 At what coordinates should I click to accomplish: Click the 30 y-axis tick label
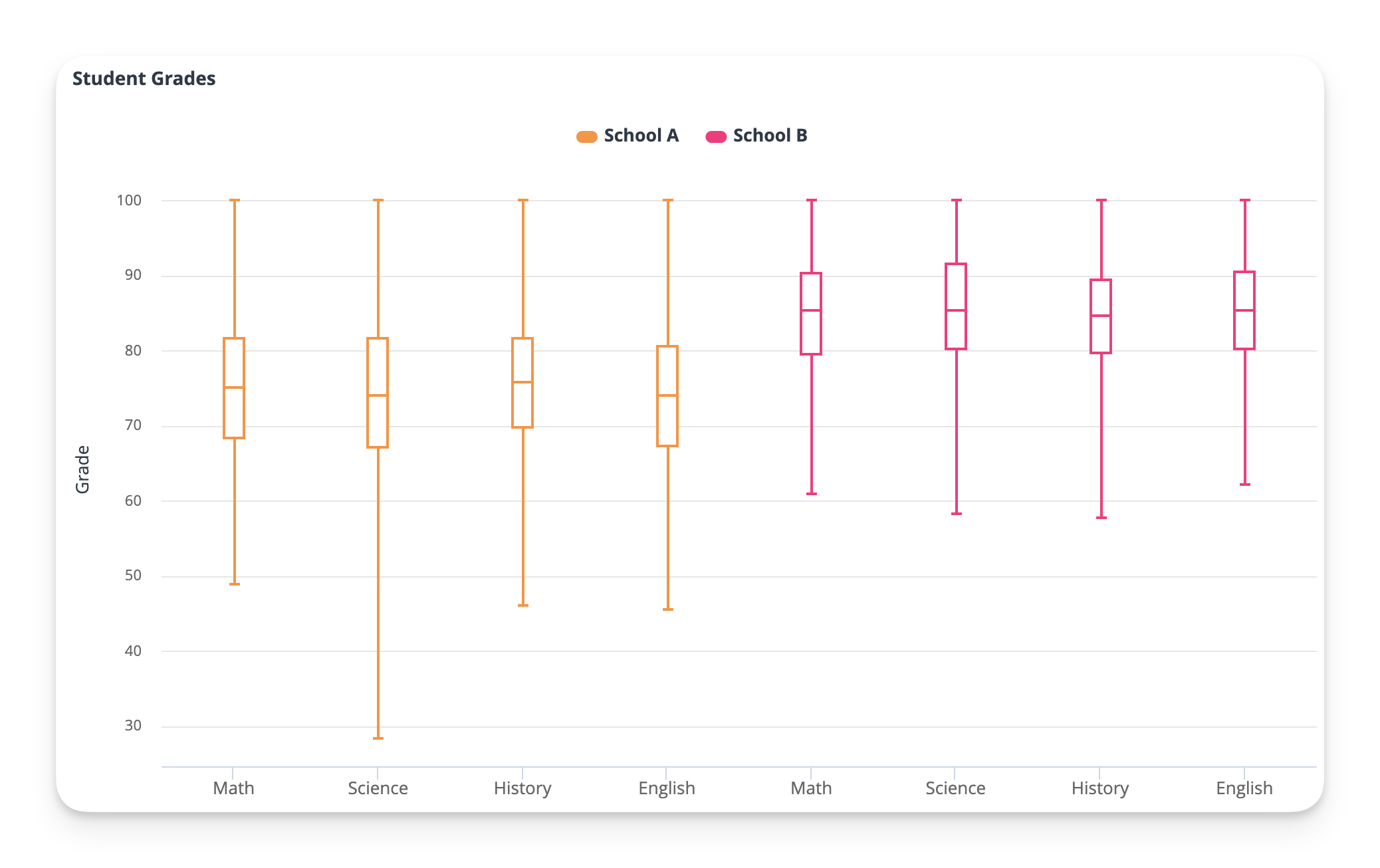click(x=133, y=726)
